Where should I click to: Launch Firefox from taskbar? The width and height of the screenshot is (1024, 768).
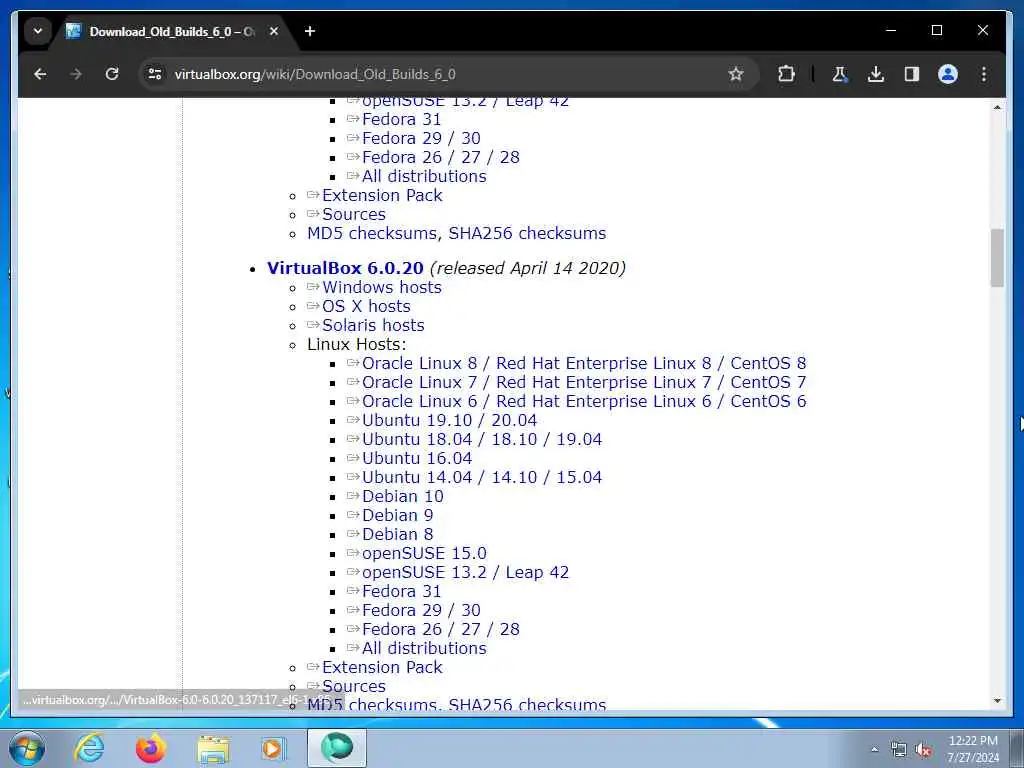pyautogui.click(x=151, y=748)
